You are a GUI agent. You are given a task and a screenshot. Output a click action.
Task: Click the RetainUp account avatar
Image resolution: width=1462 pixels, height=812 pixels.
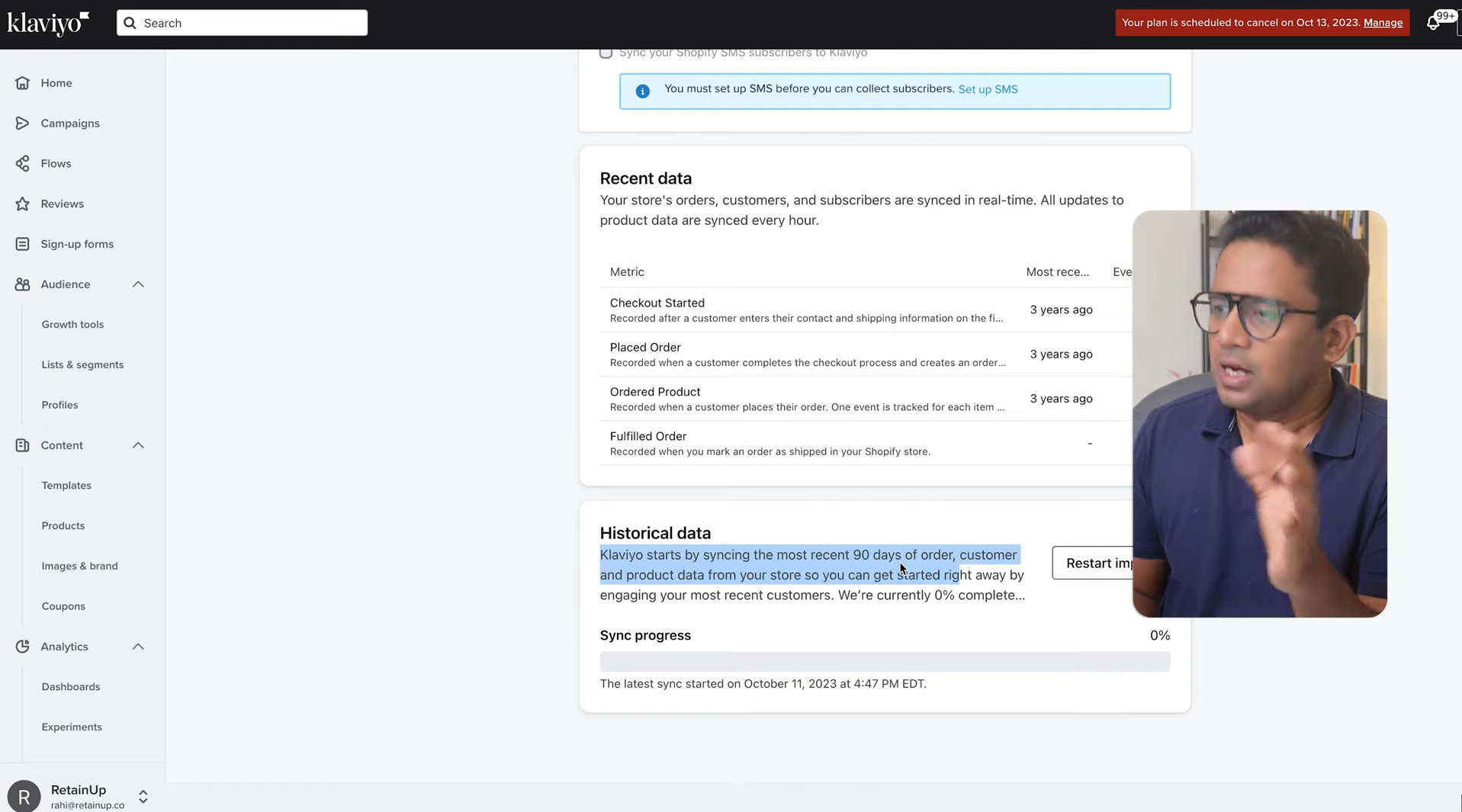pyautogui.click(x=24, y=796)
